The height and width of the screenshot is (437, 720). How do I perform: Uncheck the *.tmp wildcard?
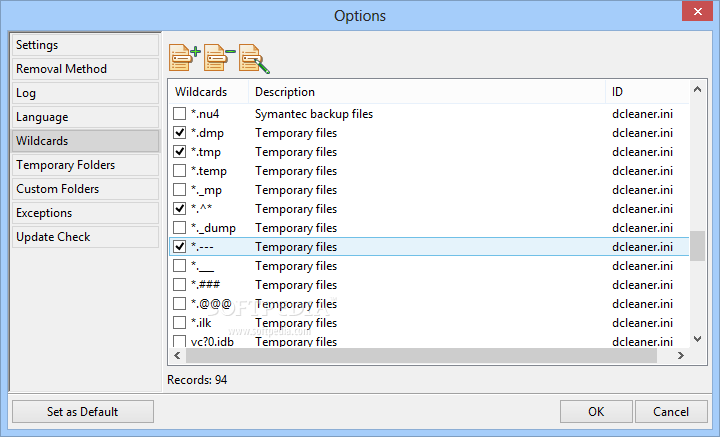coord(180,151)
